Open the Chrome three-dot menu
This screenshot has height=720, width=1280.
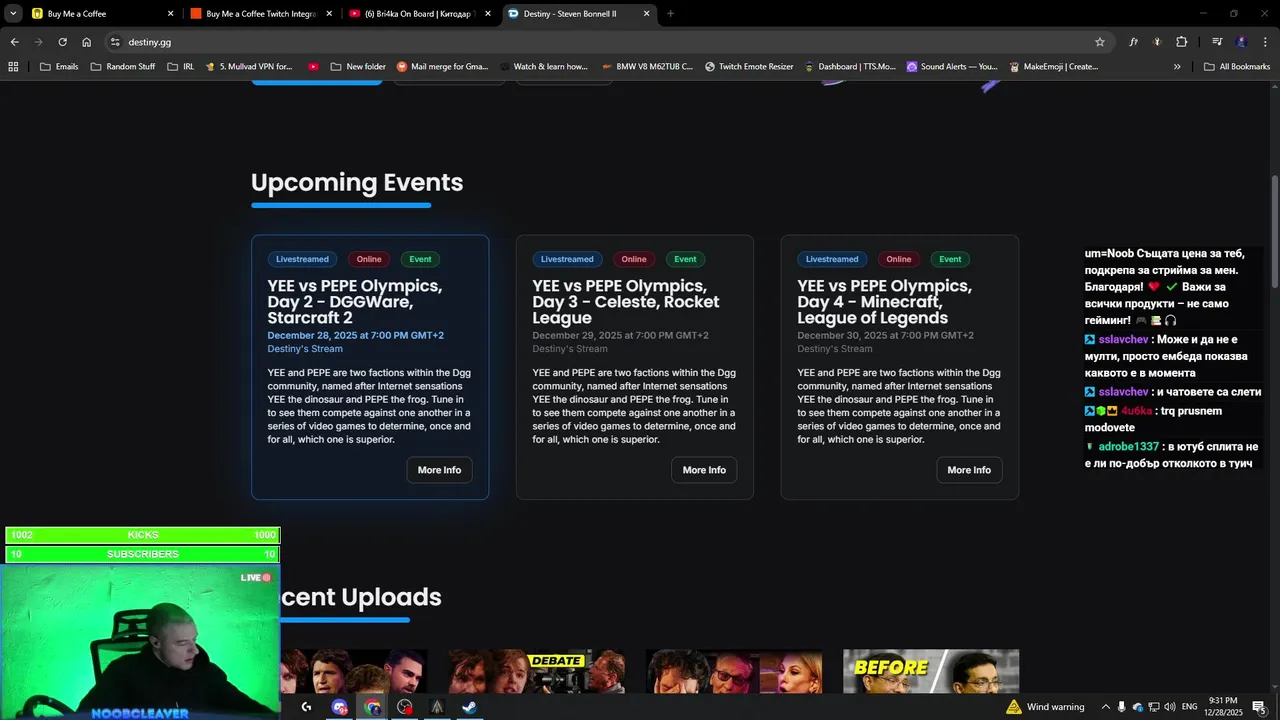pos(1265,42)
